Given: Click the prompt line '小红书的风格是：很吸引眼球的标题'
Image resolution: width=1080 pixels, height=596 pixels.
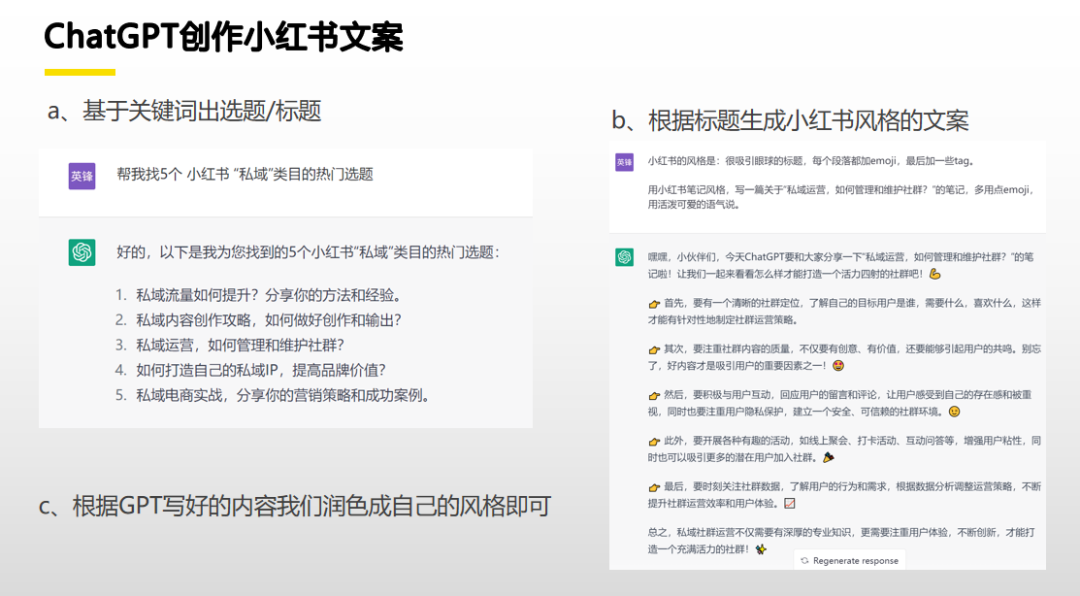Looking at the screenshot, I should pos(811,161).
